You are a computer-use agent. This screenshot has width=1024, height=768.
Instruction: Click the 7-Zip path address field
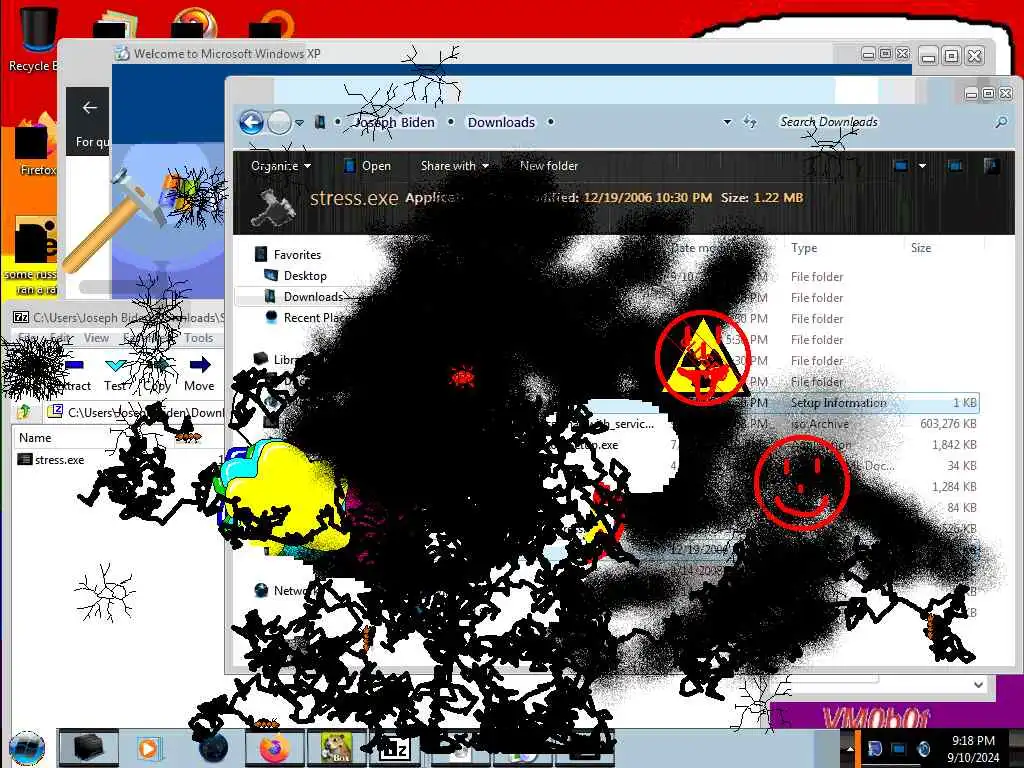pos(135,412)
